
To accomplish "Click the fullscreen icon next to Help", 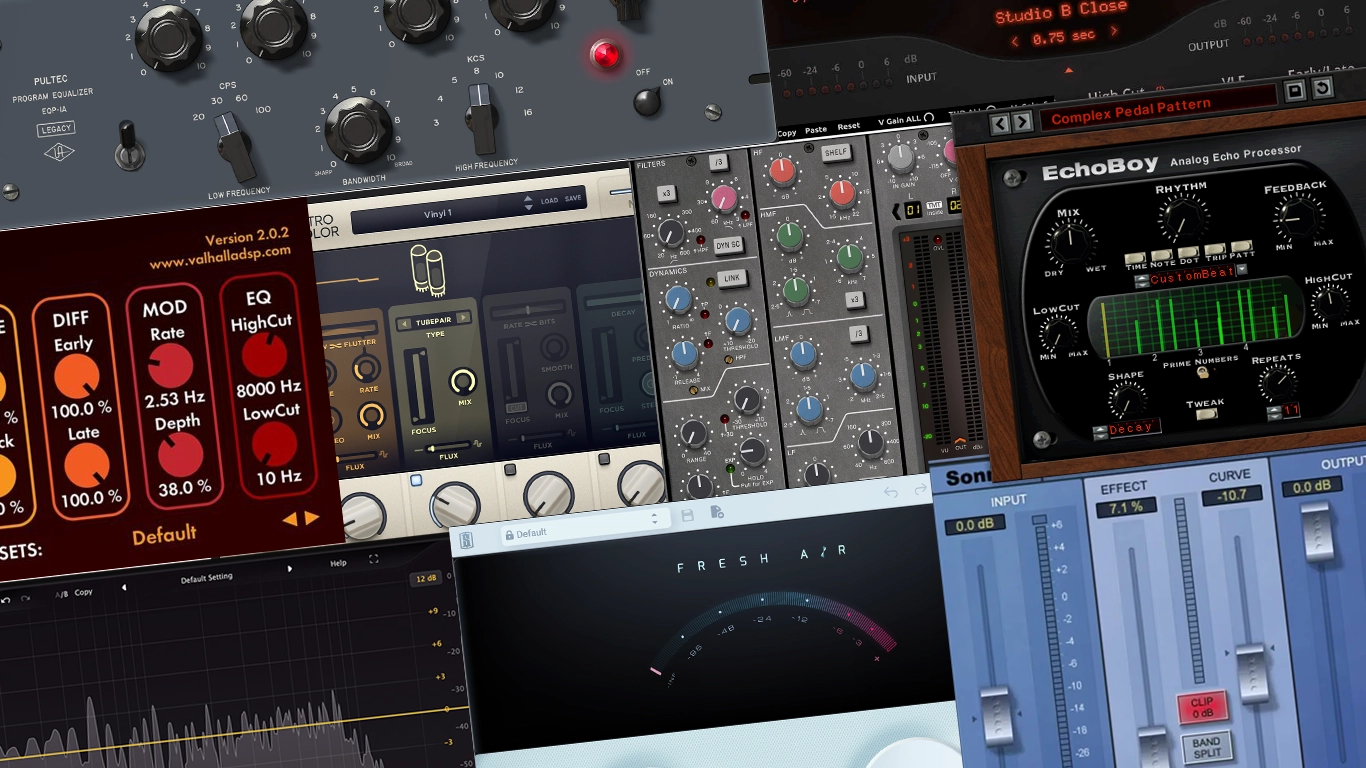I will (373, 560).
